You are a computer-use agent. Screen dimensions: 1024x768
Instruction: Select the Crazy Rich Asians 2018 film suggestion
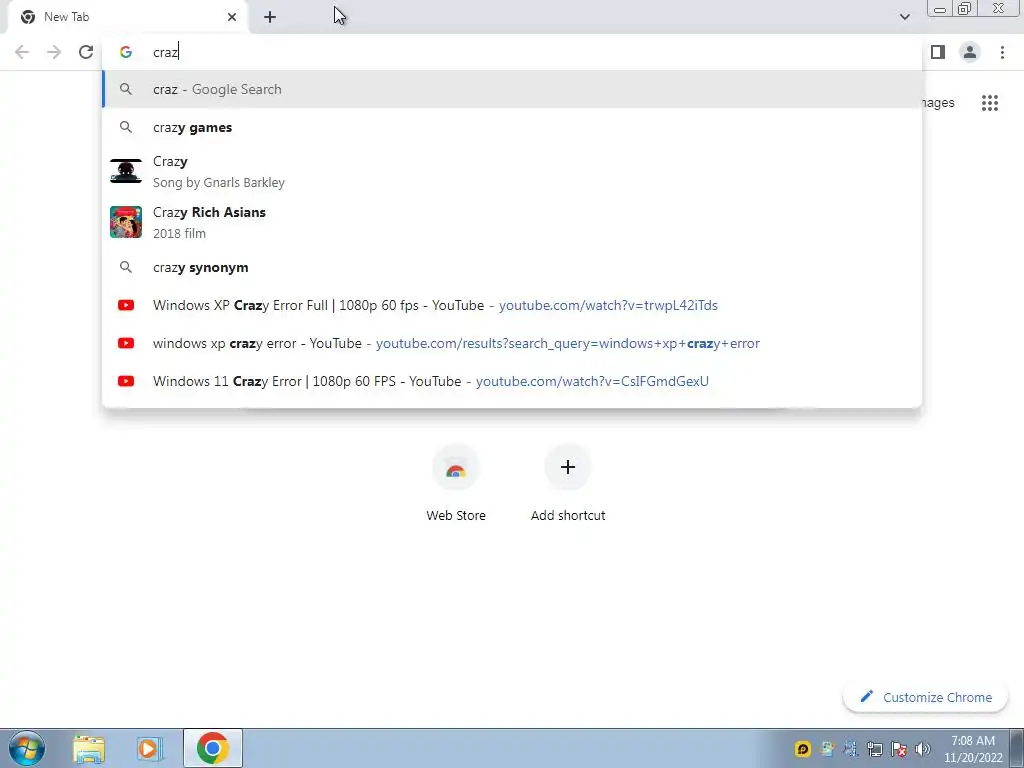[x=512, y=223]
